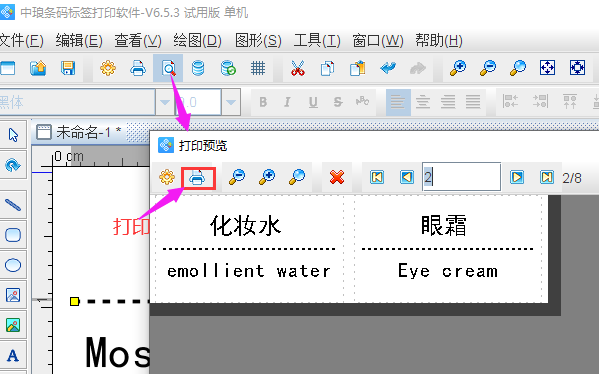
Task: Click the align objects left icon
Action: pos(510,102)
